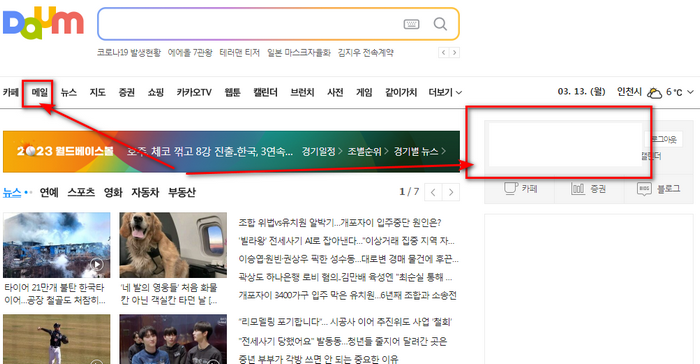Open 같이가치 in the top menu

(401, 92)
